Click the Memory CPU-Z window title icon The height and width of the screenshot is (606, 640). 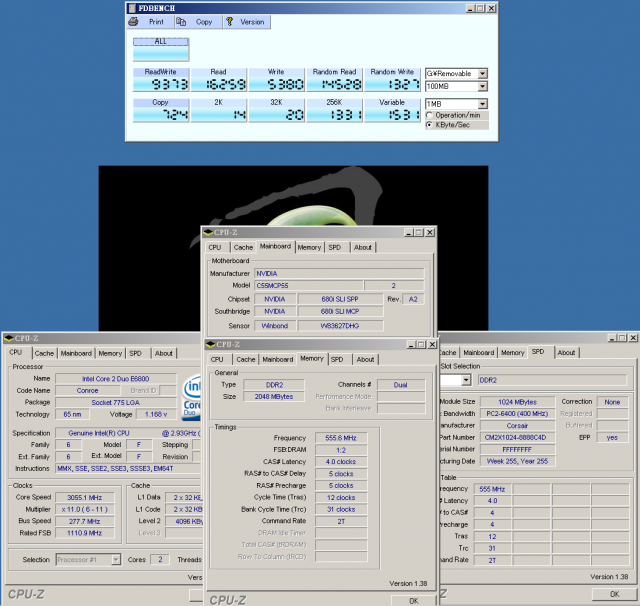pos(211,344)
